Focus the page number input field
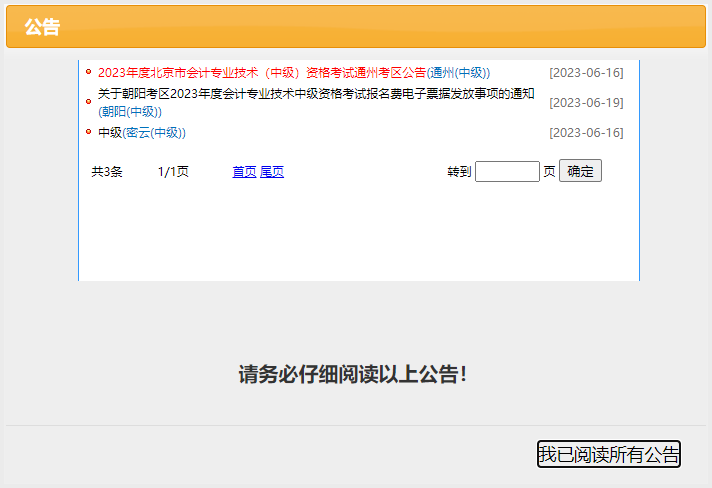This screenshot has height=488, width=712. (507, 172)
